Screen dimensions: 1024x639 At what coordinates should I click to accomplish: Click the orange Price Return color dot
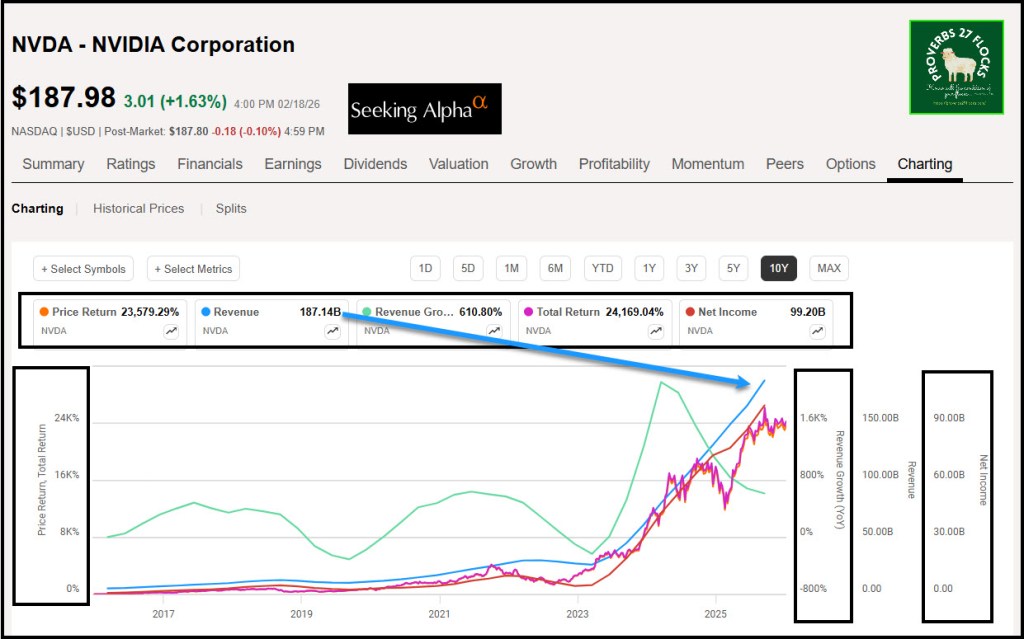pos(45,312)
